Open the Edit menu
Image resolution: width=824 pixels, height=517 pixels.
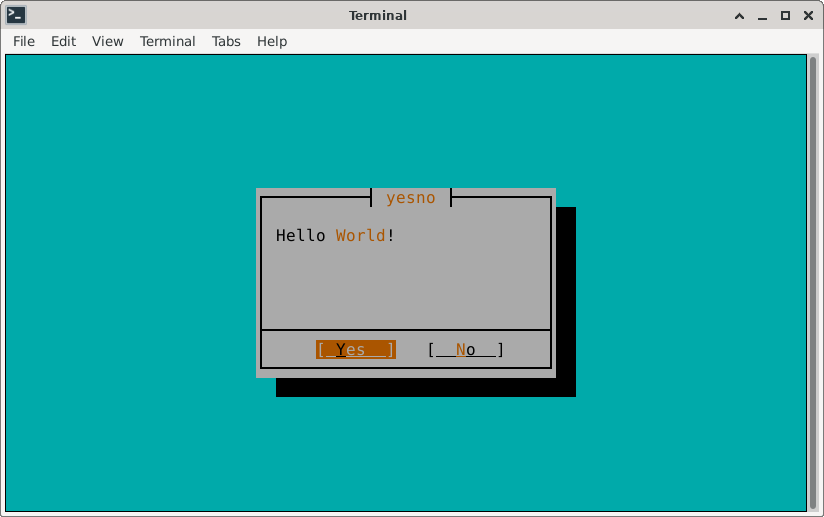click(x=64, y=41)
